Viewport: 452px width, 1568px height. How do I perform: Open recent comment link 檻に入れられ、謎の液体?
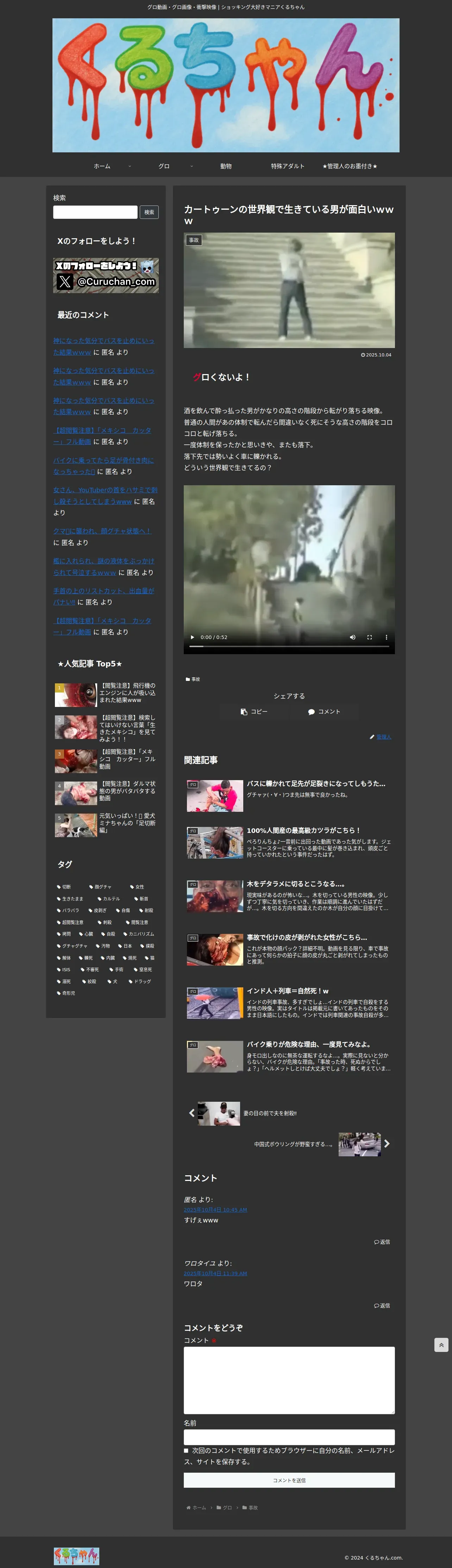click(103, 567)
